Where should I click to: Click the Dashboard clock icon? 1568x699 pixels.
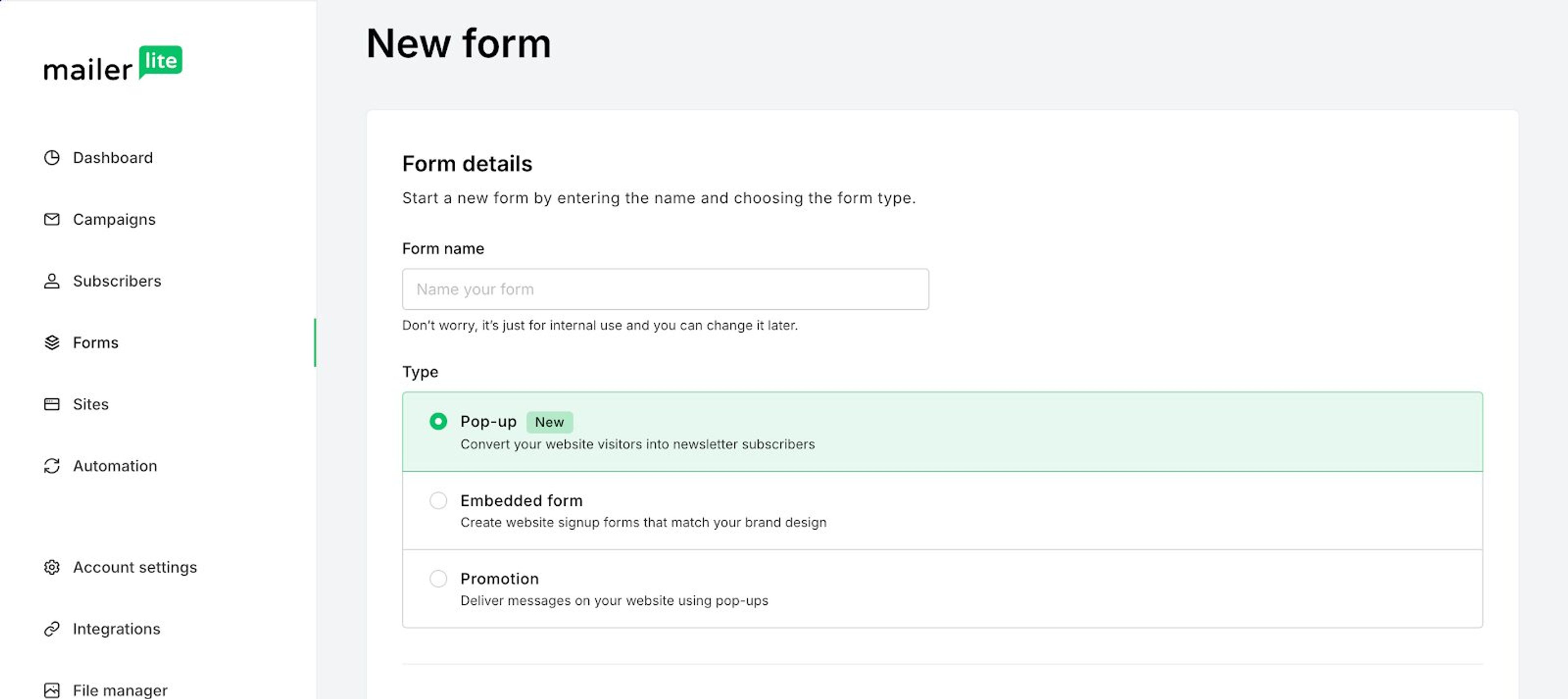point(52,158)
